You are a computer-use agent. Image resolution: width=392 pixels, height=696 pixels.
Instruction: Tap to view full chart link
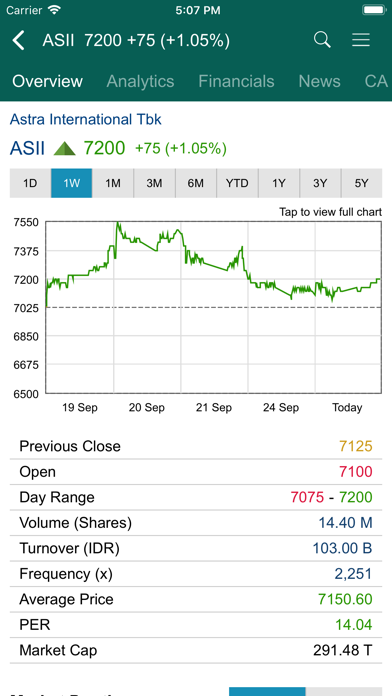coord(330,212)
